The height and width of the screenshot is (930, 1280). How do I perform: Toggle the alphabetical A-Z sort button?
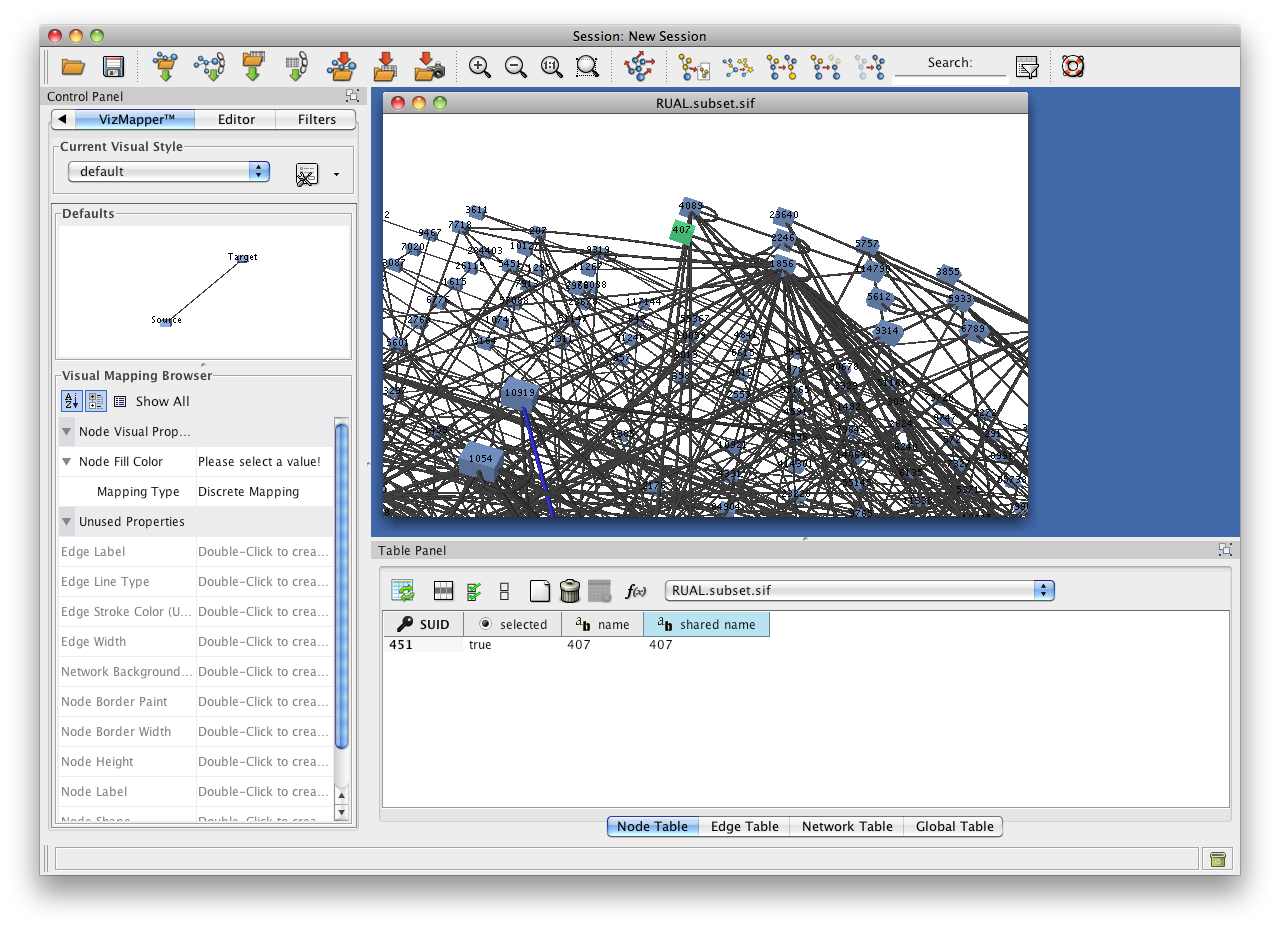pyautogui.click(x=72, y=401)
